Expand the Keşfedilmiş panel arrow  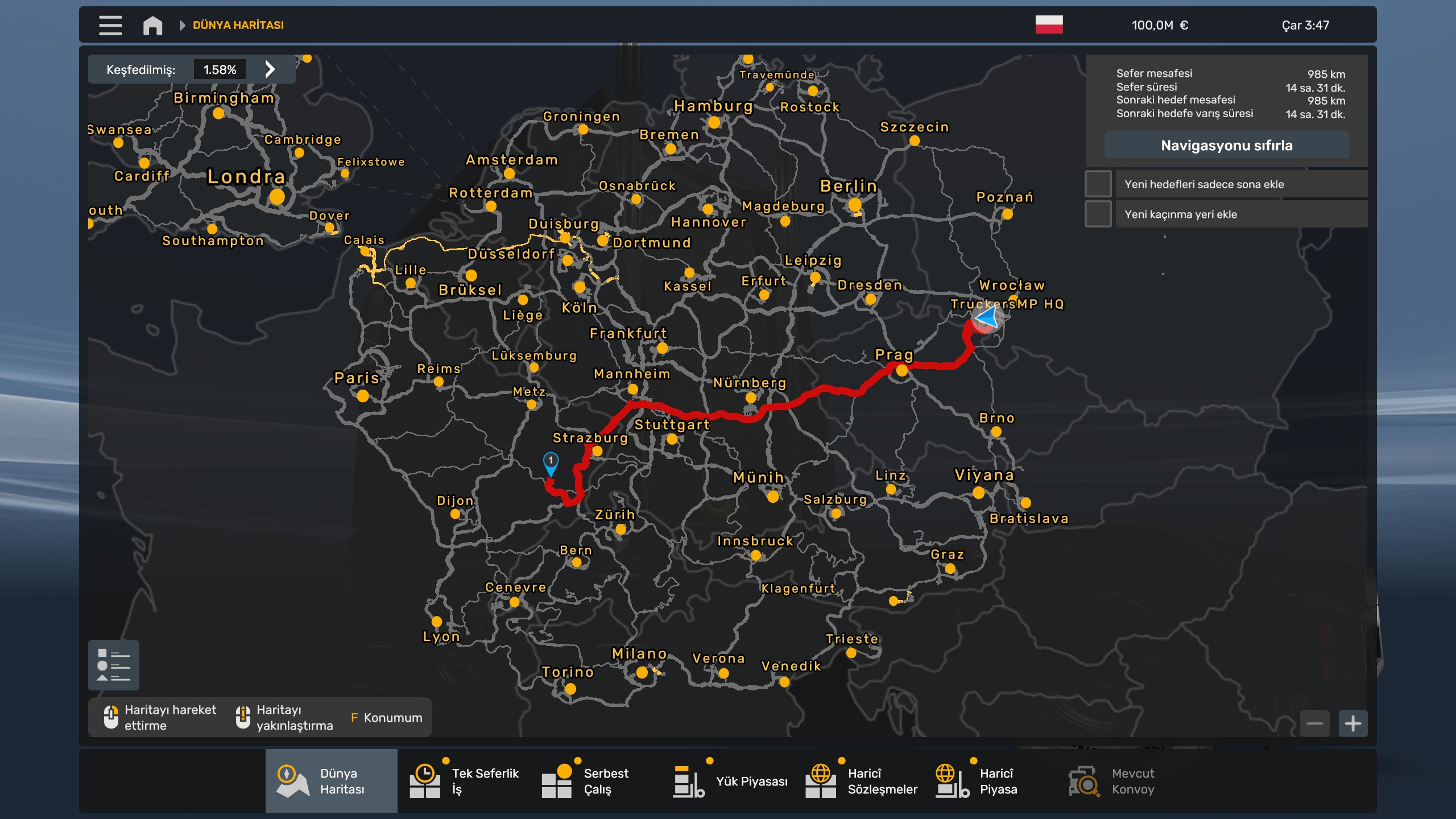[270, 69]
